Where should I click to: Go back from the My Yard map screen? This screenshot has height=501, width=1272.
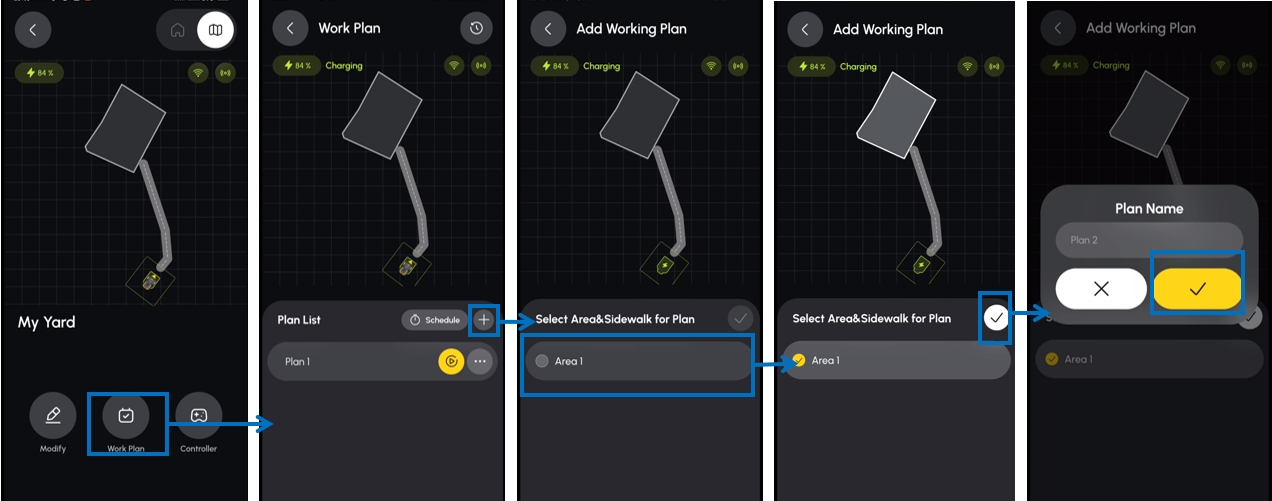33,30
